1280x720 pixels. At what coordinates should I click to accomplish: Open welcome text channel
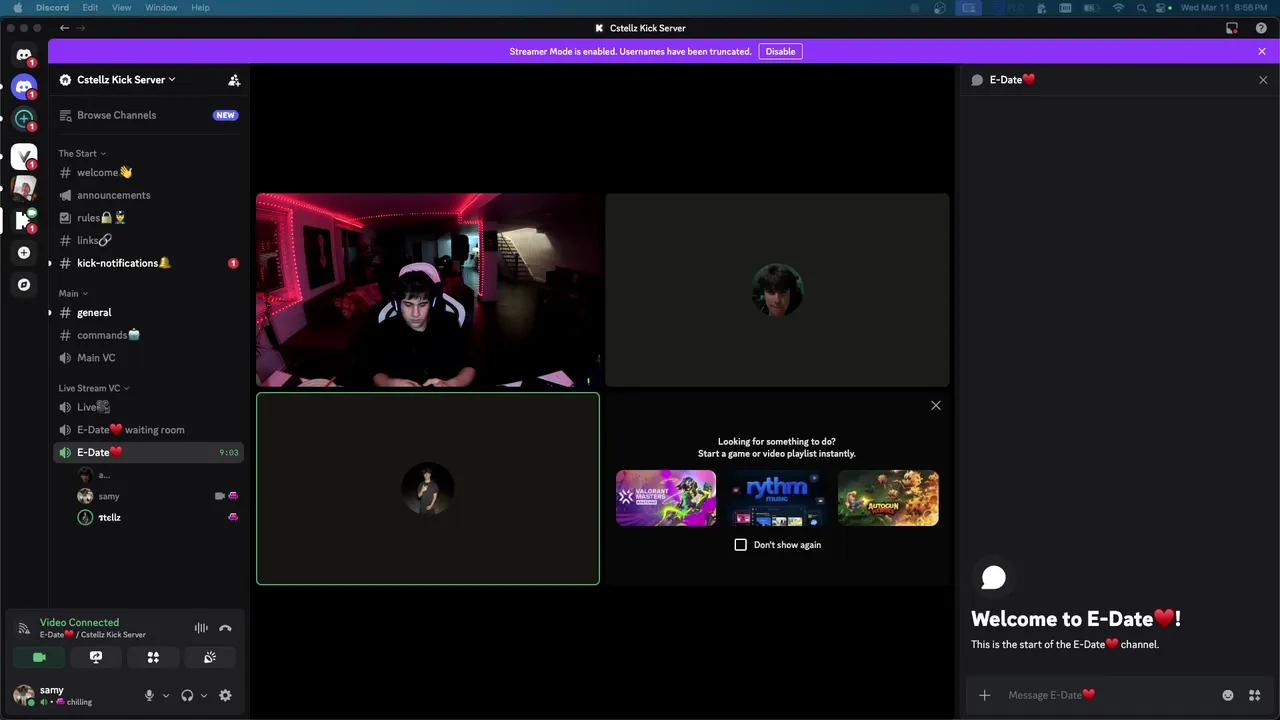tap(147, 173)
